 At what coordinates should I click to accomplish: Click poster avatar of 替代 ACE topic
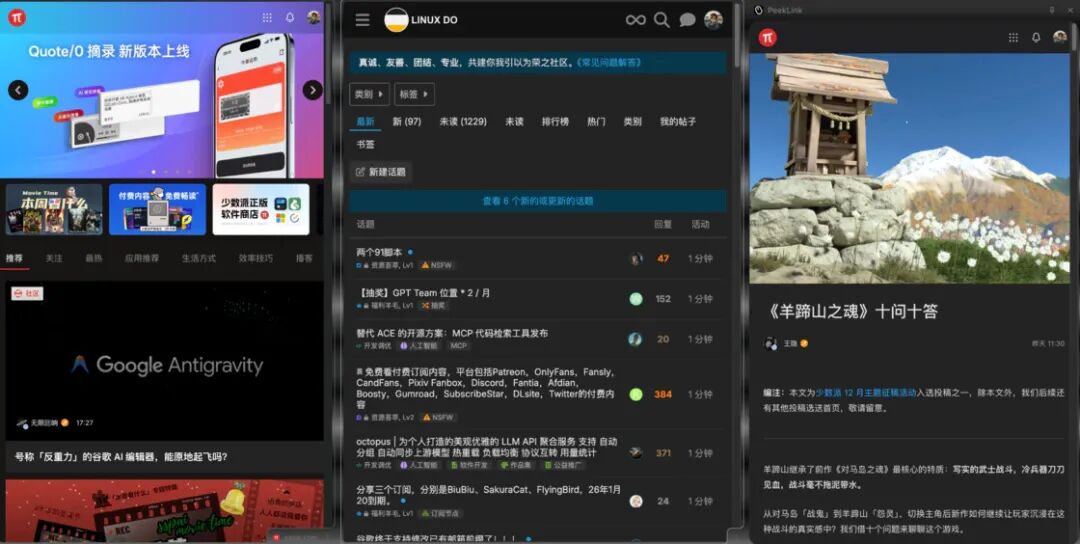coord(635,339)
